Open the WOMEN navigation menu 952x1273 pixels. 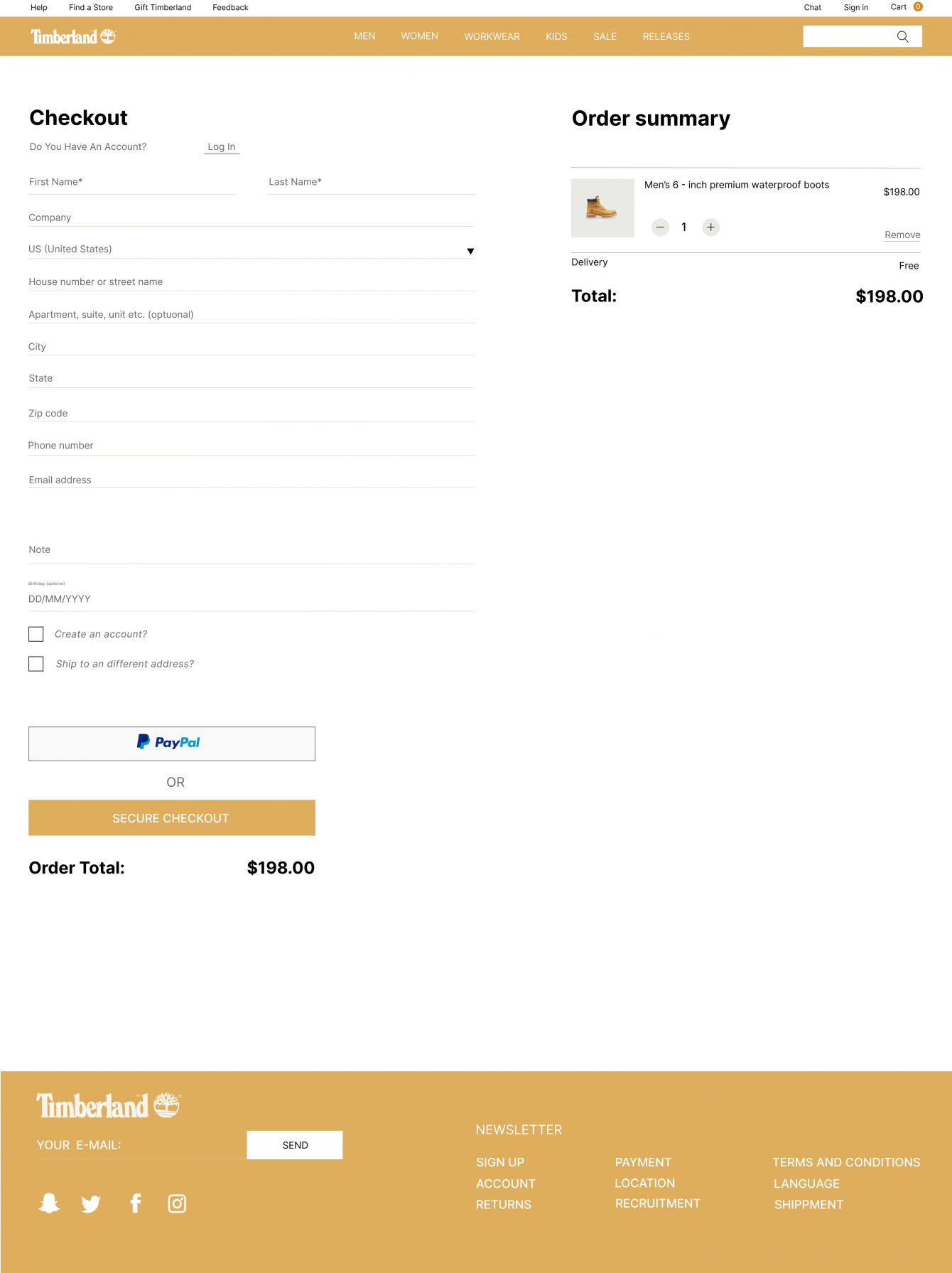(x=419, y=36)
